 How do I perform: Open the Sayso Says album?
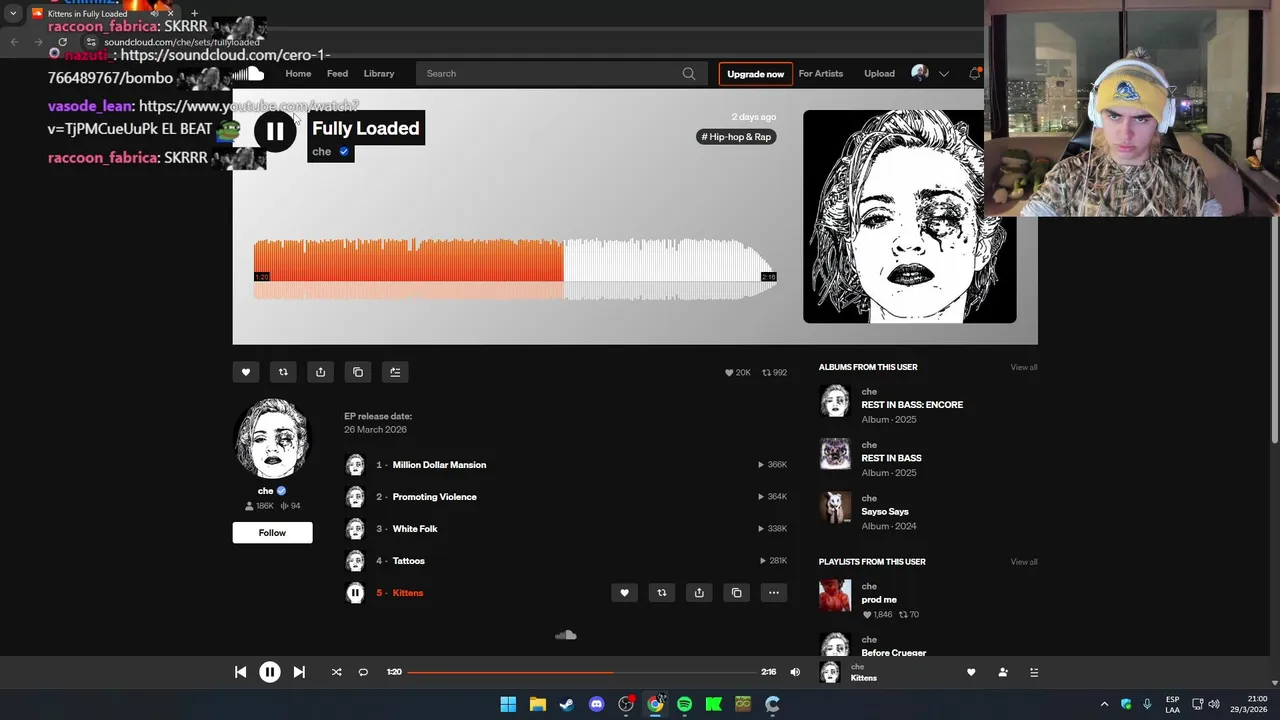(x=885, y=512)
